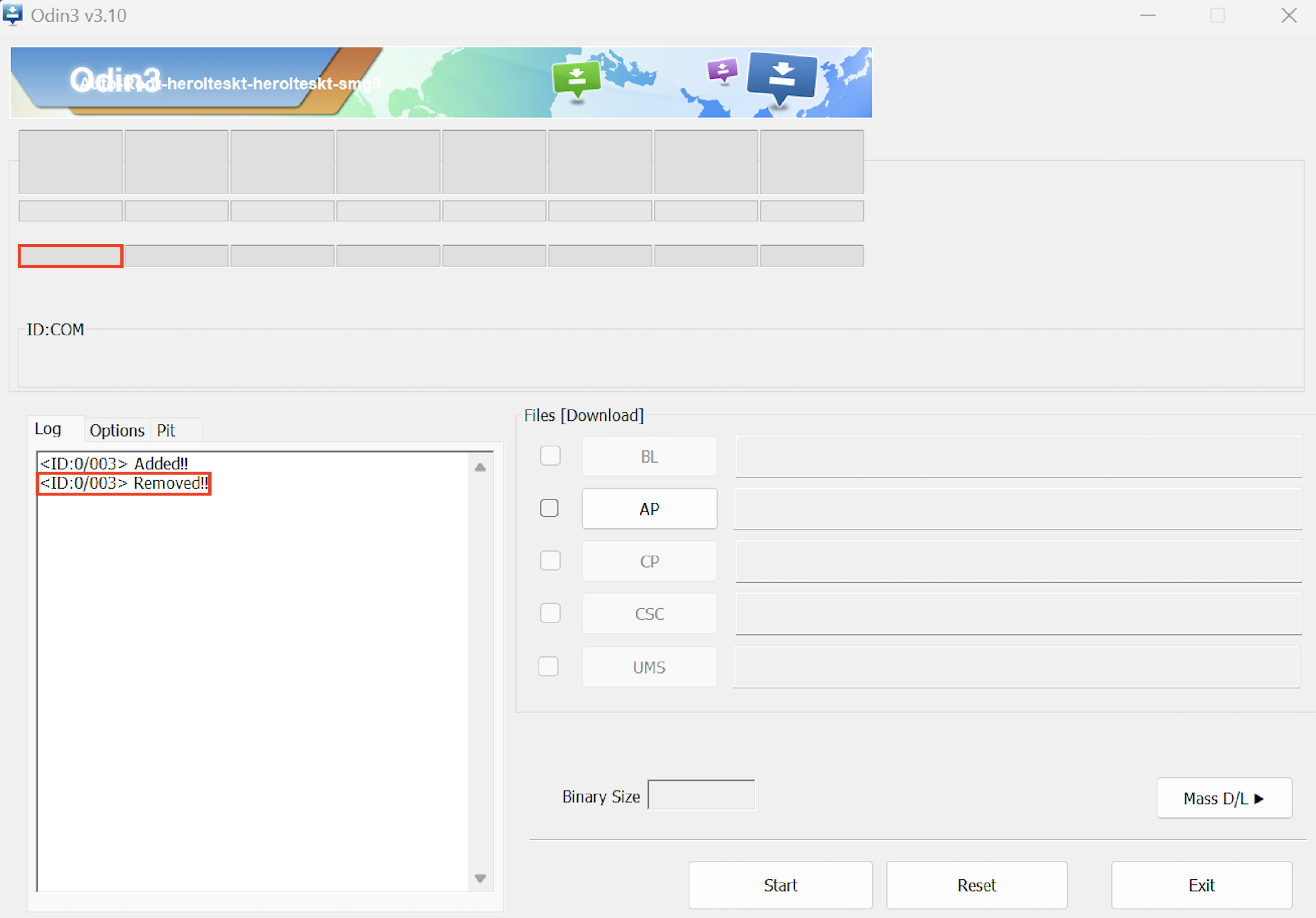Check the CSC file checkbox
Screen dimensions: 1316x918
tap(550, 613)
